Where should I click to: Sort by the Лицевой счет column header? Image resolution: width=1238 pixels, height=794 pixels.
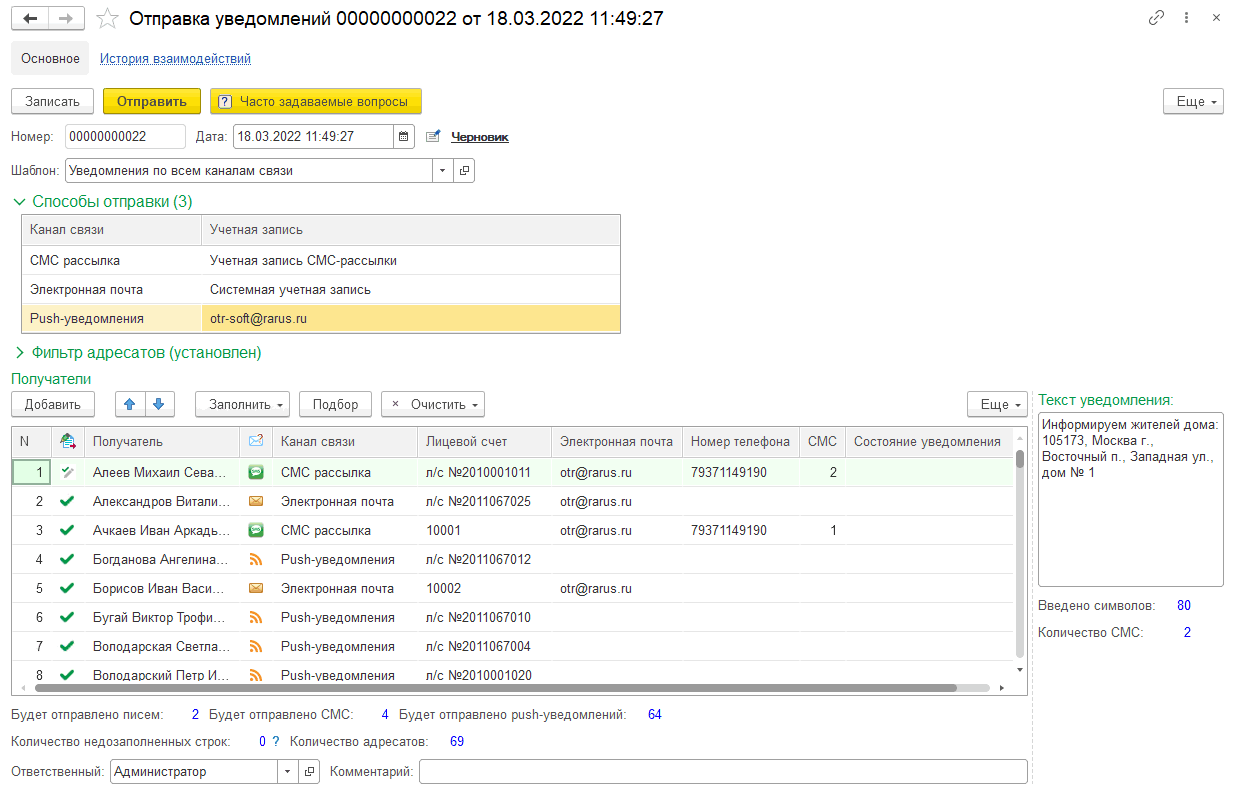[484, 441]
